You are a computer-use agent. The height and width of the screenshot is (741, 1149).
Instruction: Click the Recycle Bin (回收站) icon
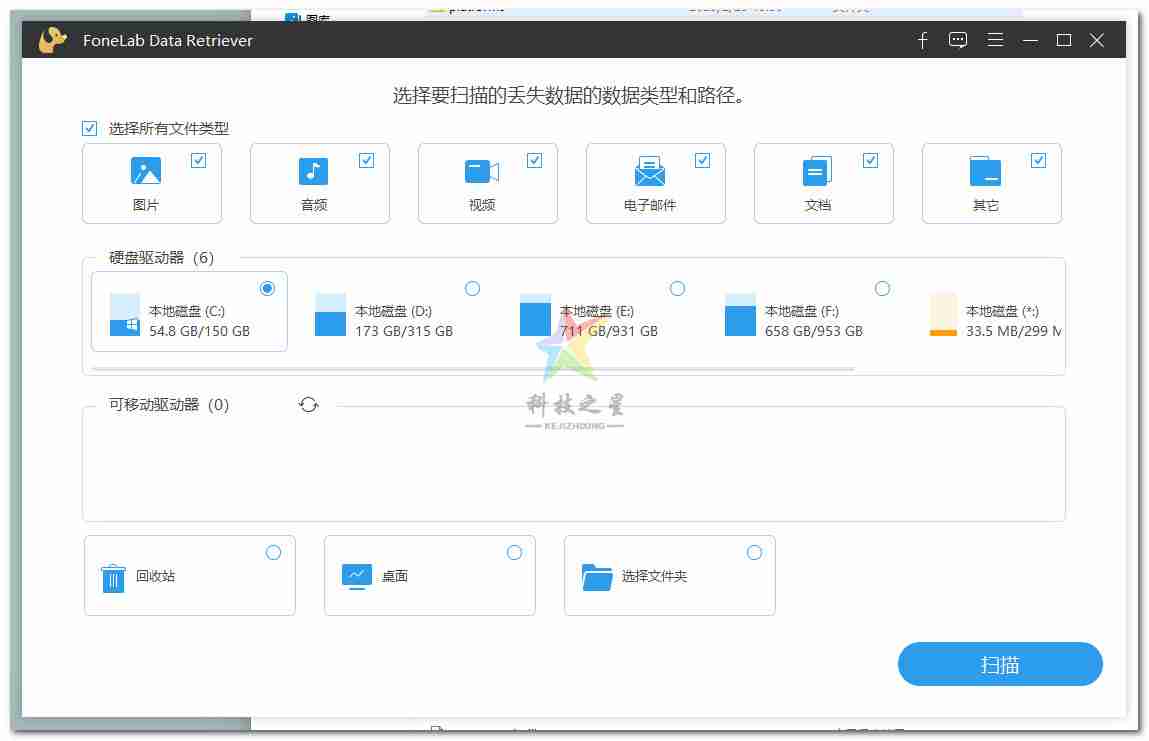tap(113, 577)
